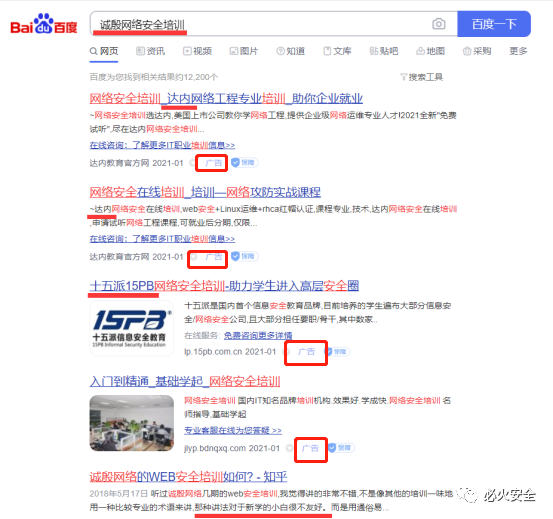This screenshot has width=553, height=519.
Task: Open result 十五派15PB网络安全培训
Action: click(x=224, y=286)
